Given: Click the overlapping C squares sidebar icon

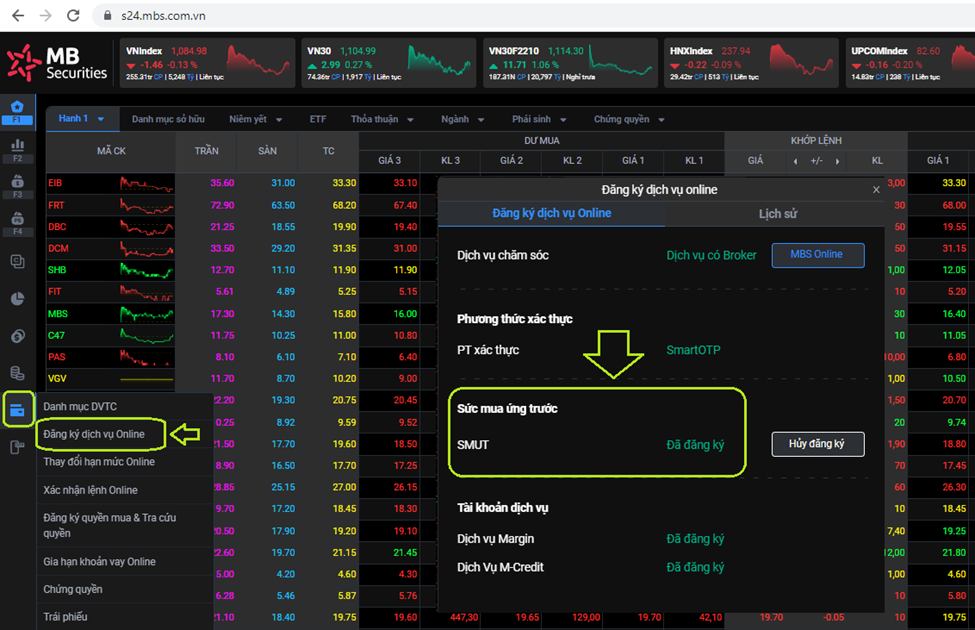Looking at the screenshot, I should tap(17, 262).
